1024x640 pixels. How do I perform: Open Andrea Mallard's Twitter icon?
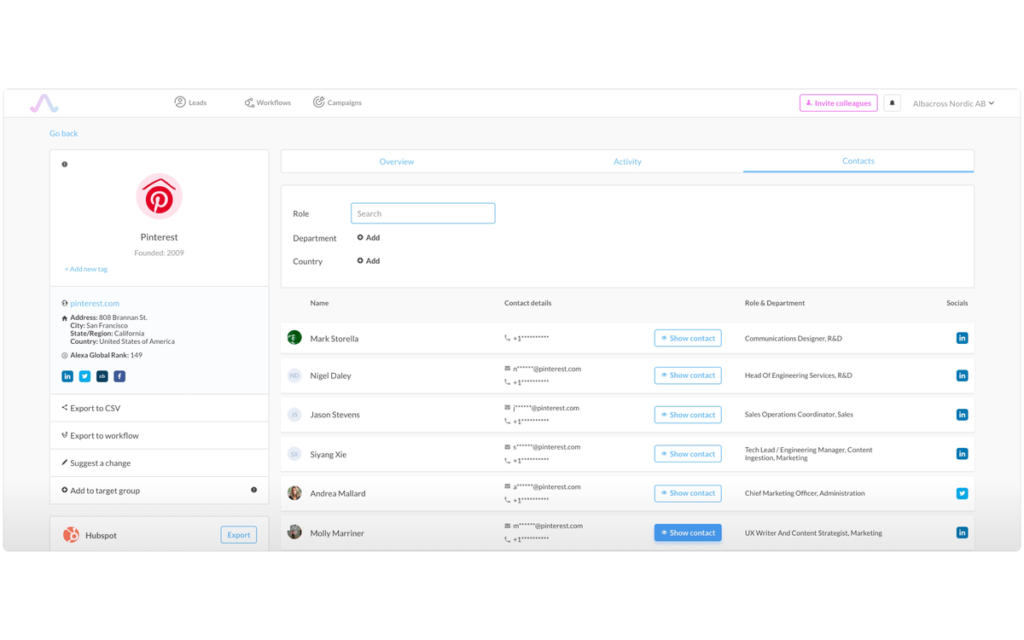click(x=962, y=493)
